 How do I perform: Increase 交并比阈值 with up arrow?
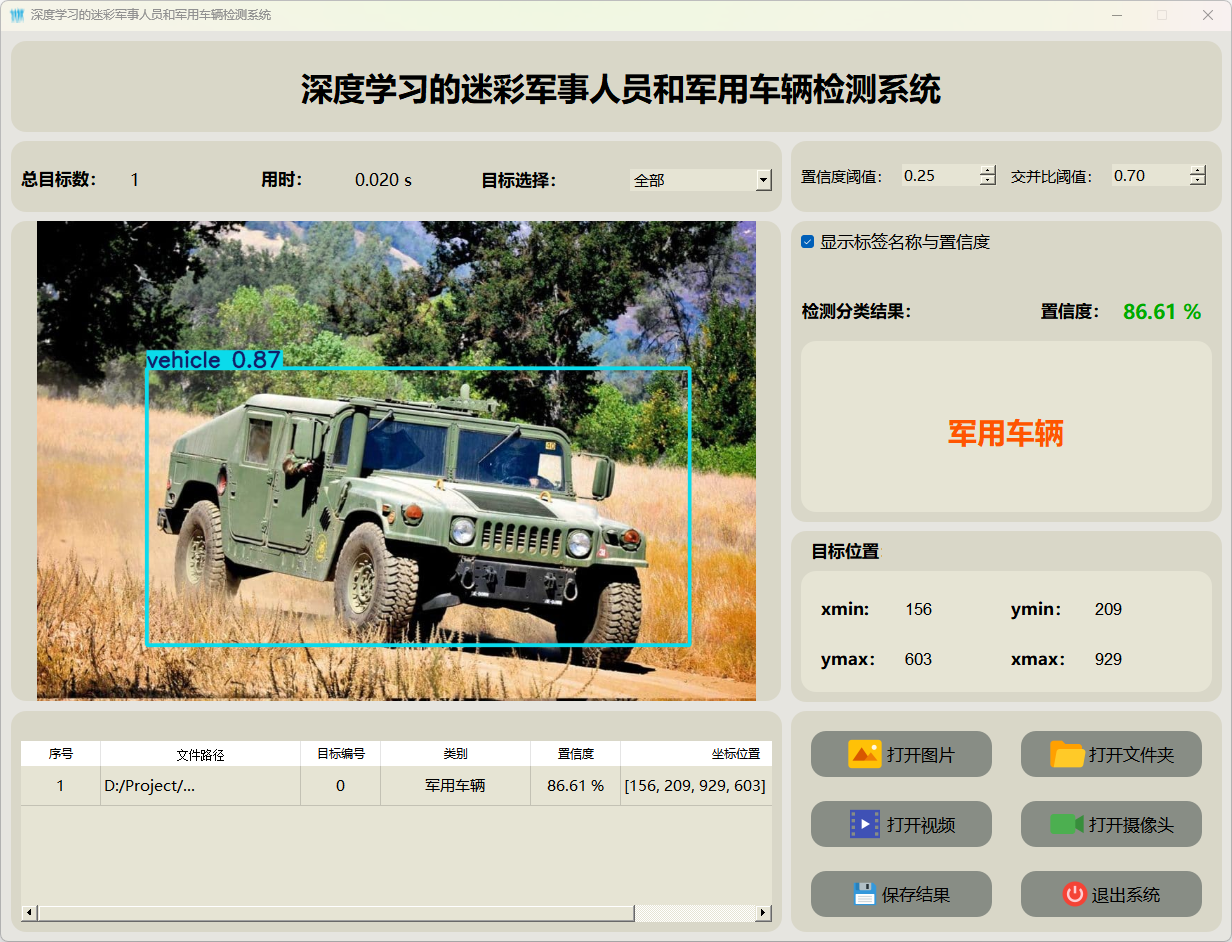pyautogui.click(x=1198, y=170)
